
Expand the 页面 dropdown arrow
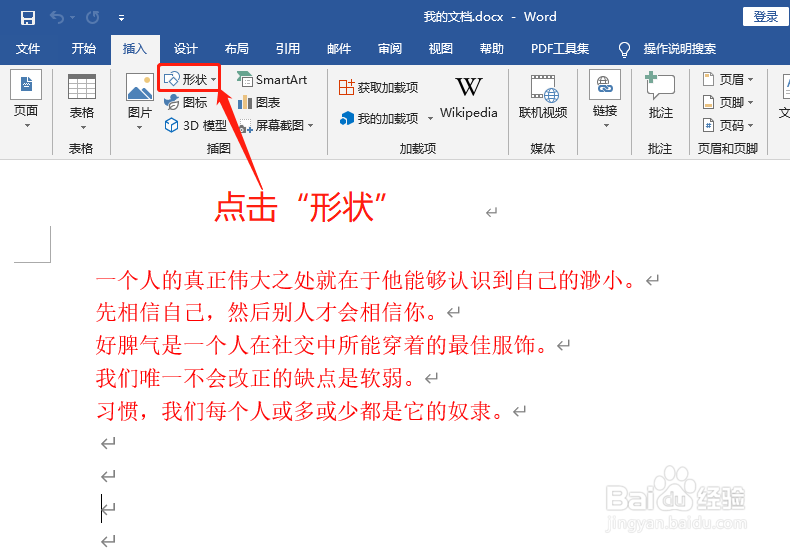click(27, 125)
